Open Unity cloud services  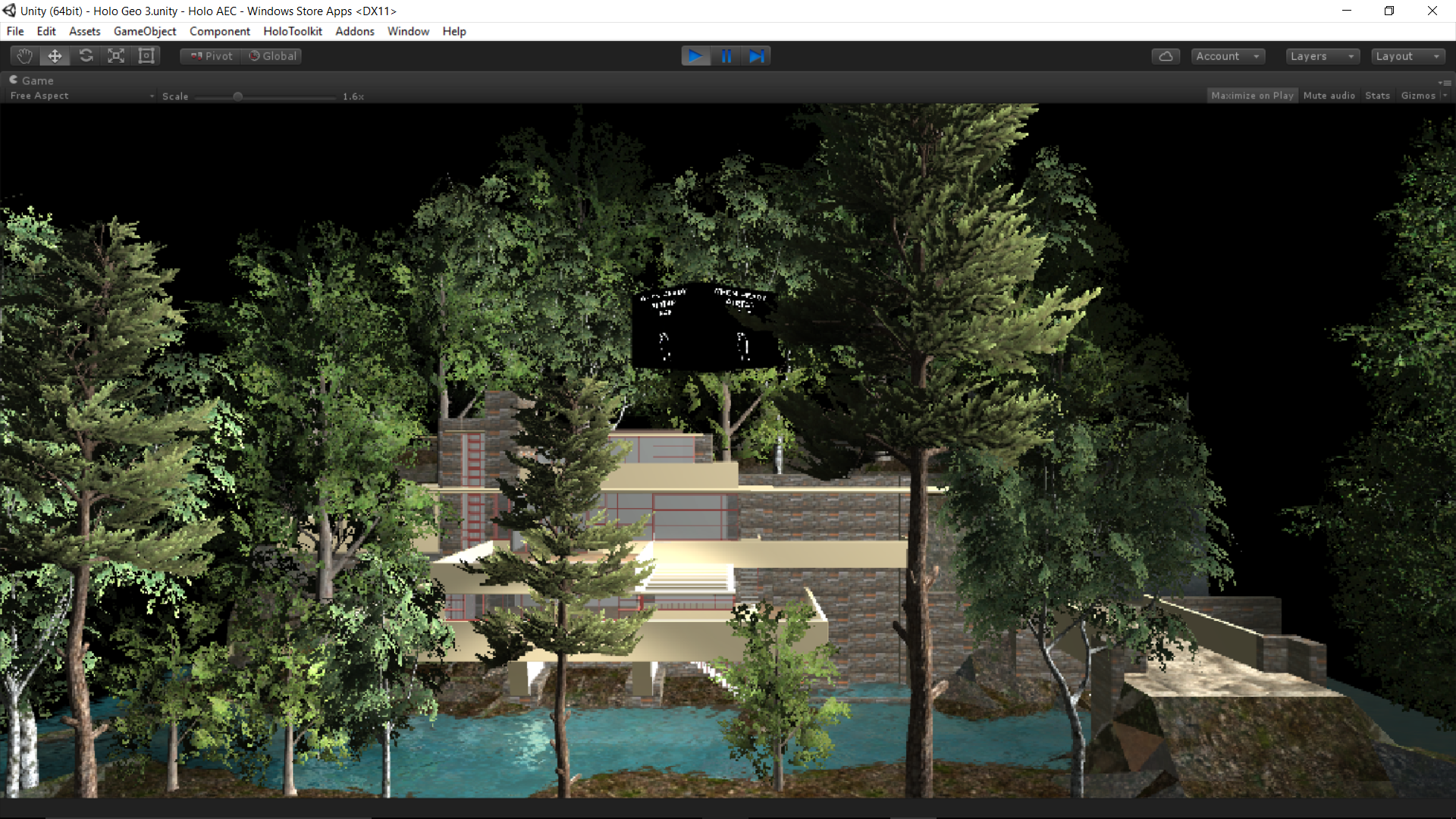(x=1166, y=56)
